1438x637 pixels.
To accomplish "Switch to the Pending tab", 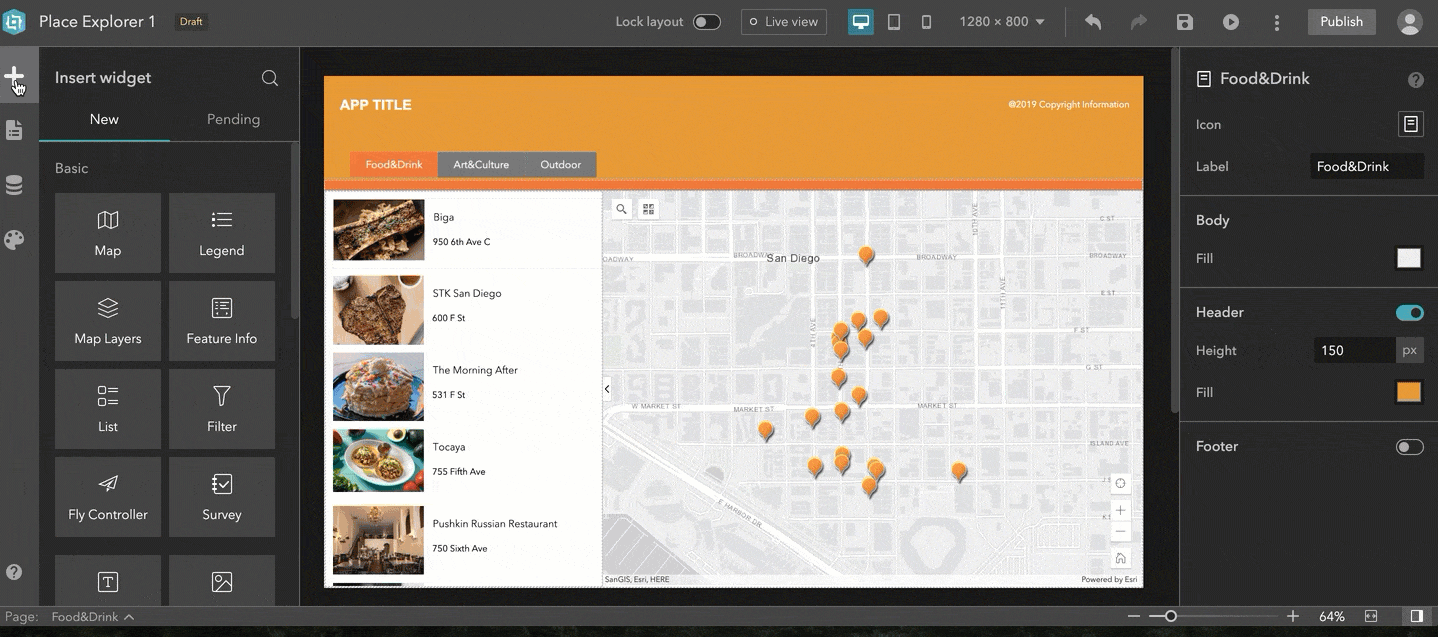I will coord(233,119).
